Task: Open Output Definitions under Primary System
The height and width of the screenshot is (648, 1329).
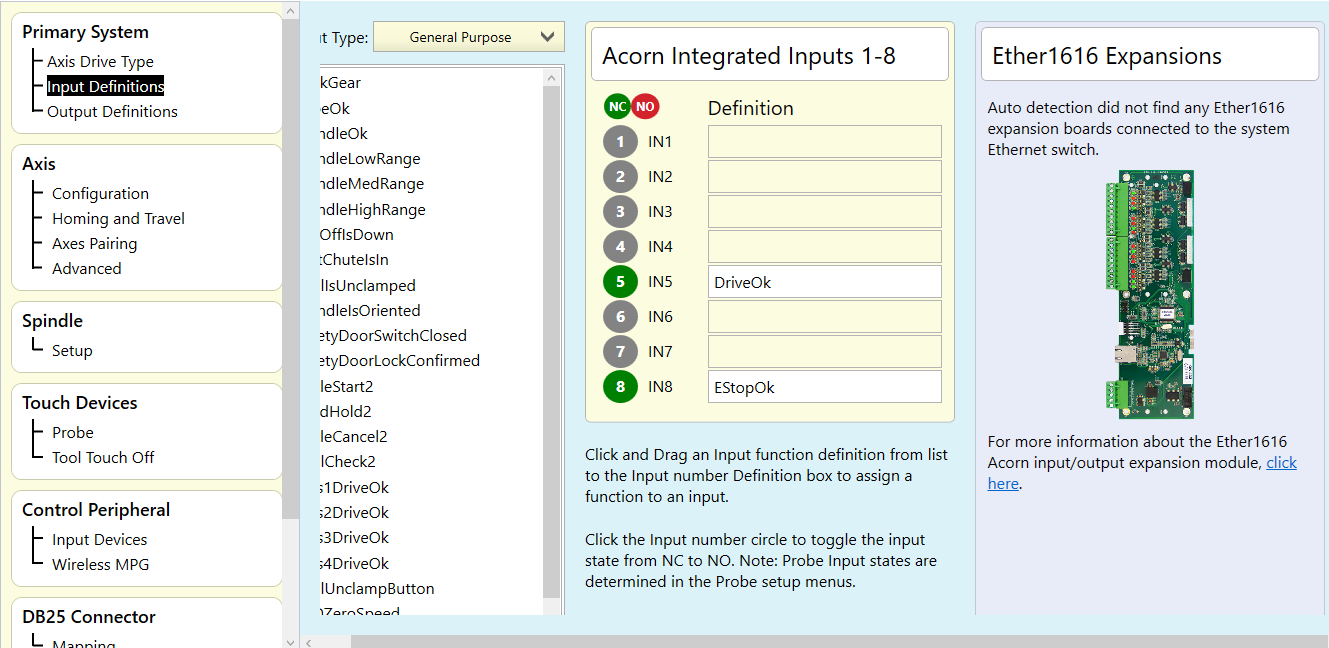Action: (x=112, y=112)
